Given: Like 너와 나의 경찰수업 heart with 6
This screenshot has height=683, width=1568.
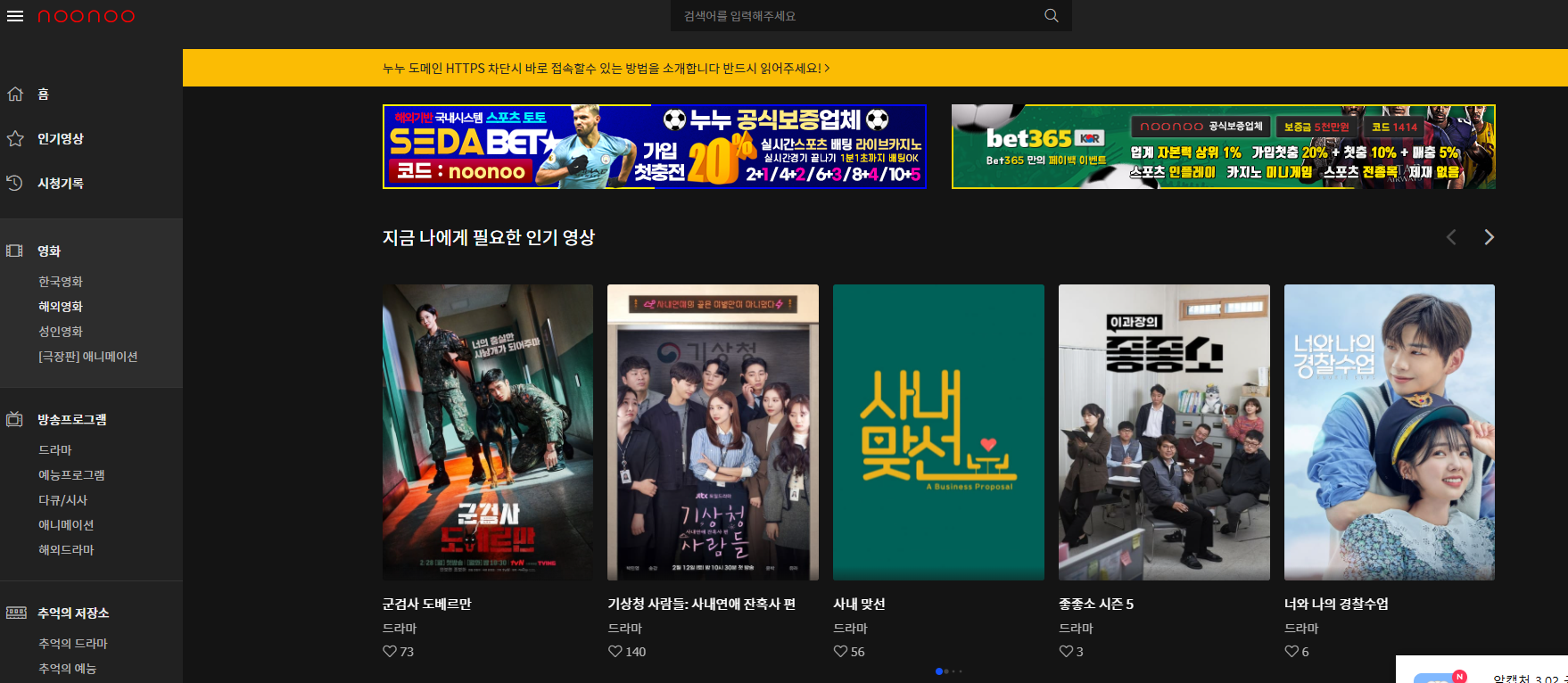Looking at the screenshot, I should (x=1292, y=651).
